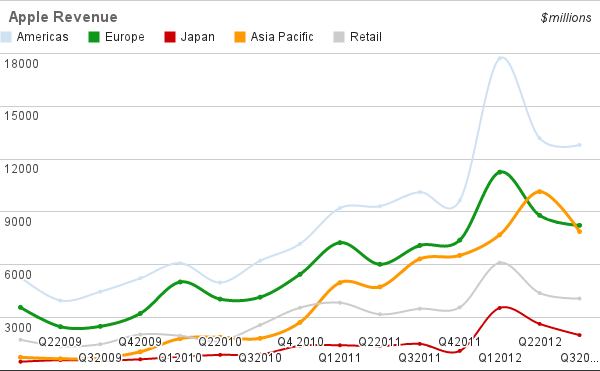
Task: Click the Q32009 x-axis label
Action: tap(100, 358)
